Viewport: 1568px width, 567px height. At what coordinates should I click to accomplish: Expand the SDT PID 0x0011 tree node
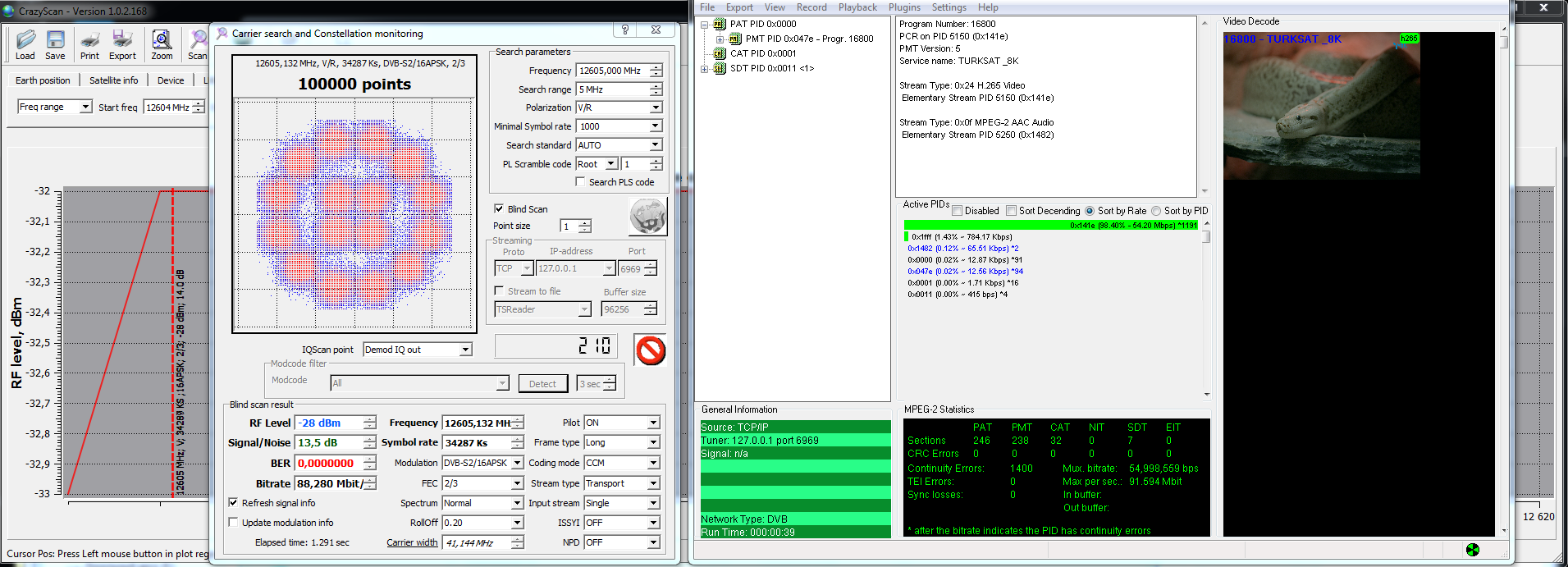(x=704, y=69)
